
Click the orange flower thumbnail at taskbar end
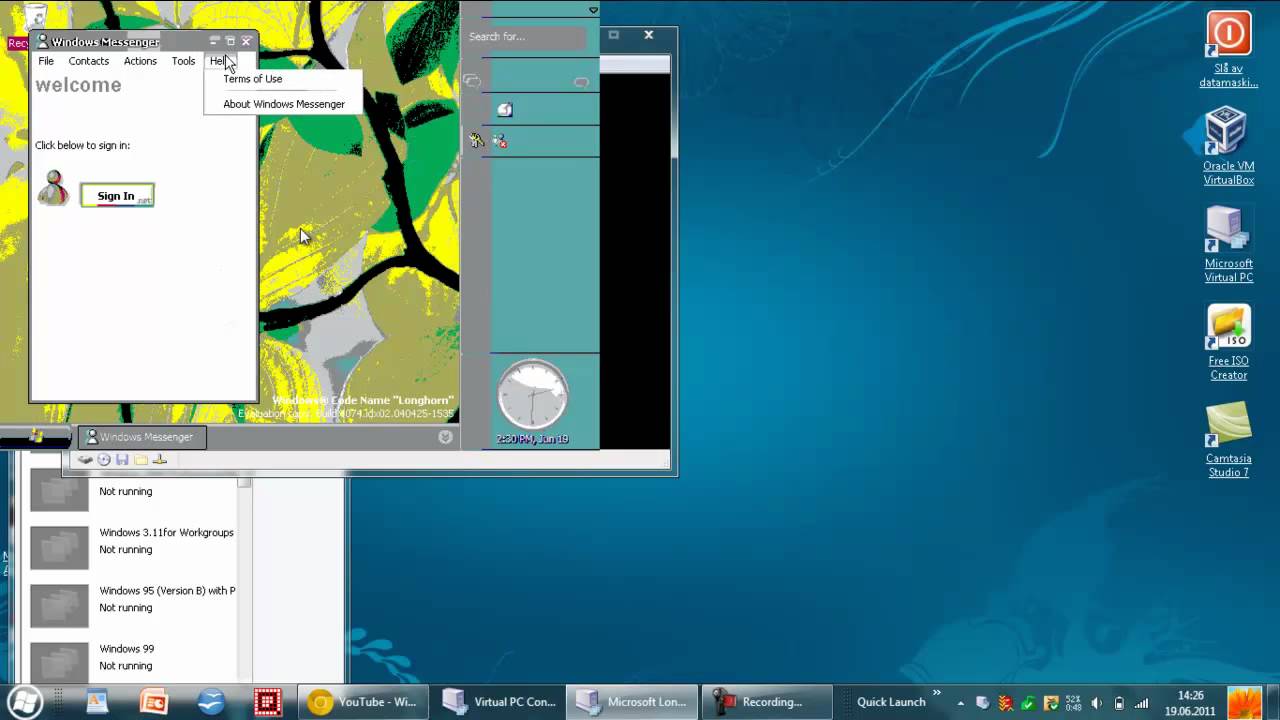(x=1245, y=702)
